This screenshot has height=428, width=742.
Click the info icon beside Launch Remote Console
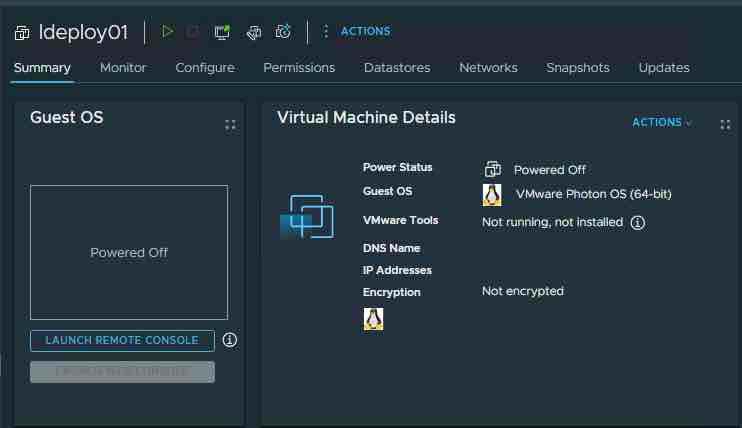pyautogui.click(x=229, y=340)
